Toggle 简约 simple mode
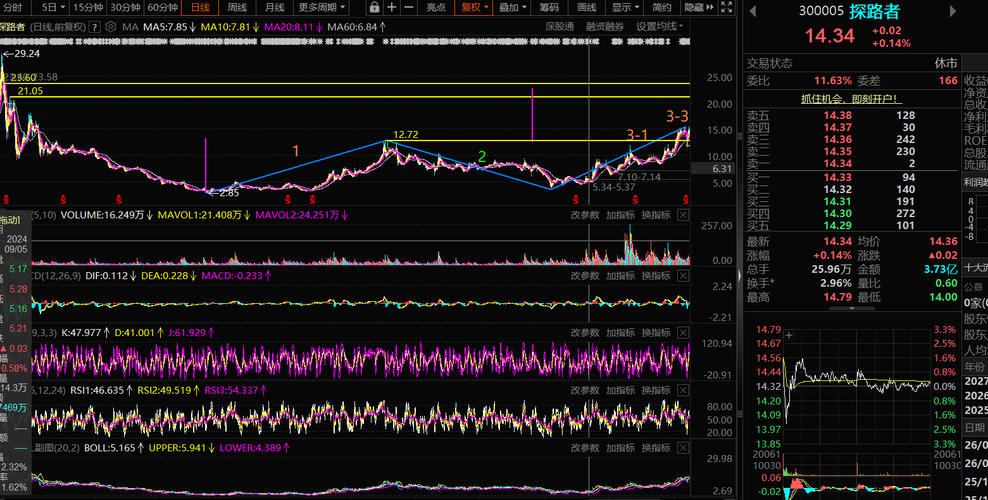988x500 pixels. pyautogui.click(x=662, y=8)
